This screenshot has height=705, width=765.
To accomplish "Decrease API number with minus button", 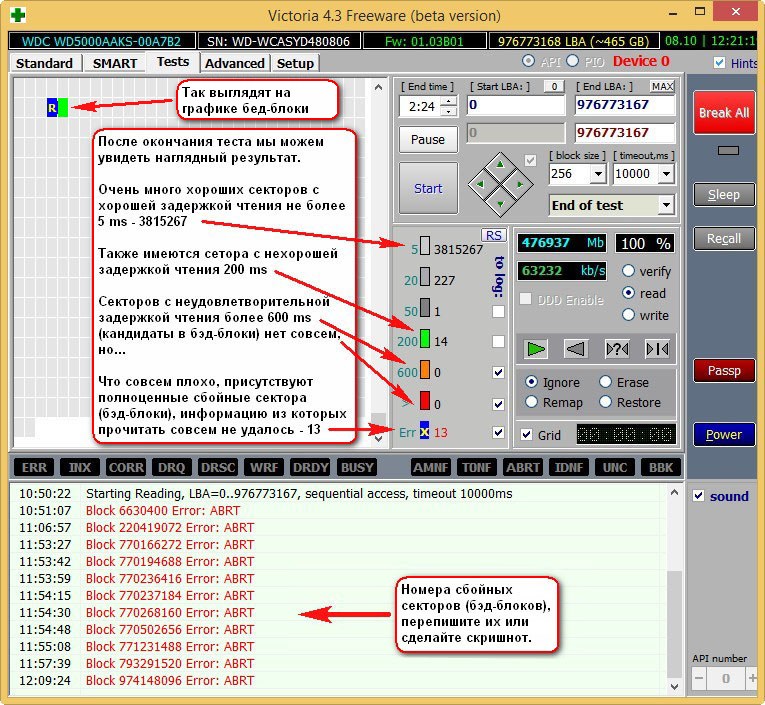I will click(699, 678).
